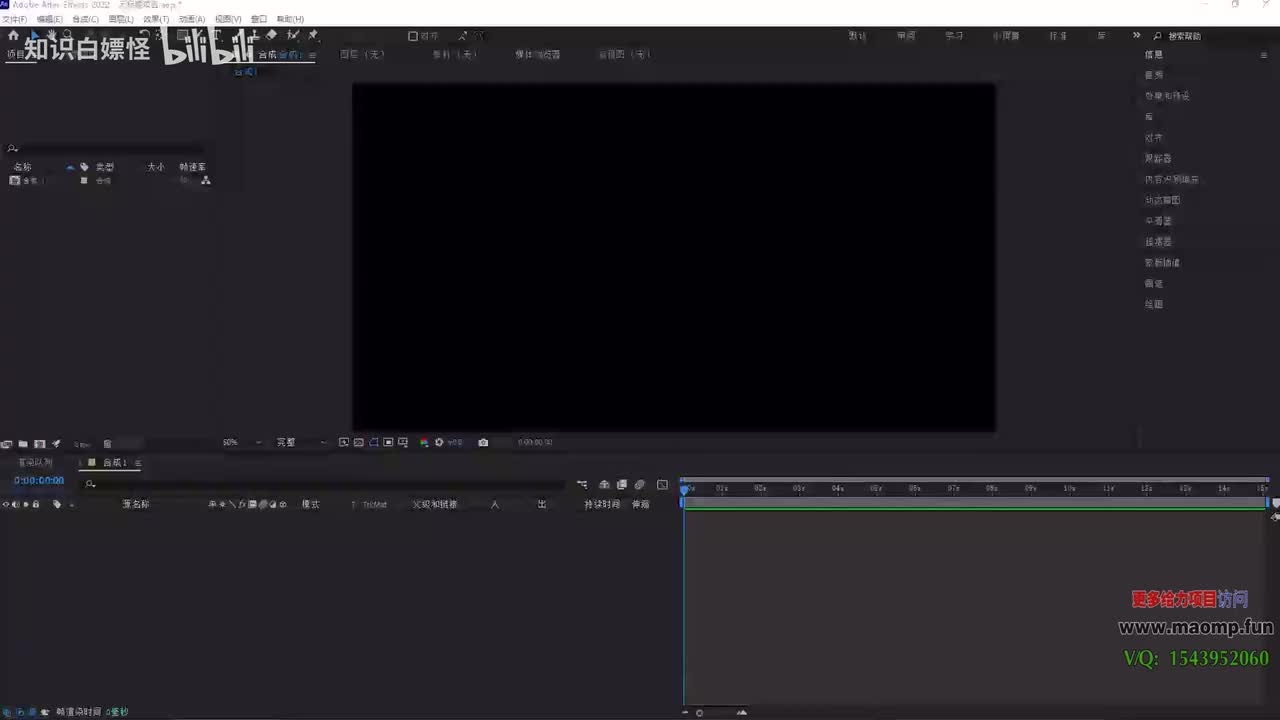Click the work area end handle
1280x720 pixels.
[1268, 502]
